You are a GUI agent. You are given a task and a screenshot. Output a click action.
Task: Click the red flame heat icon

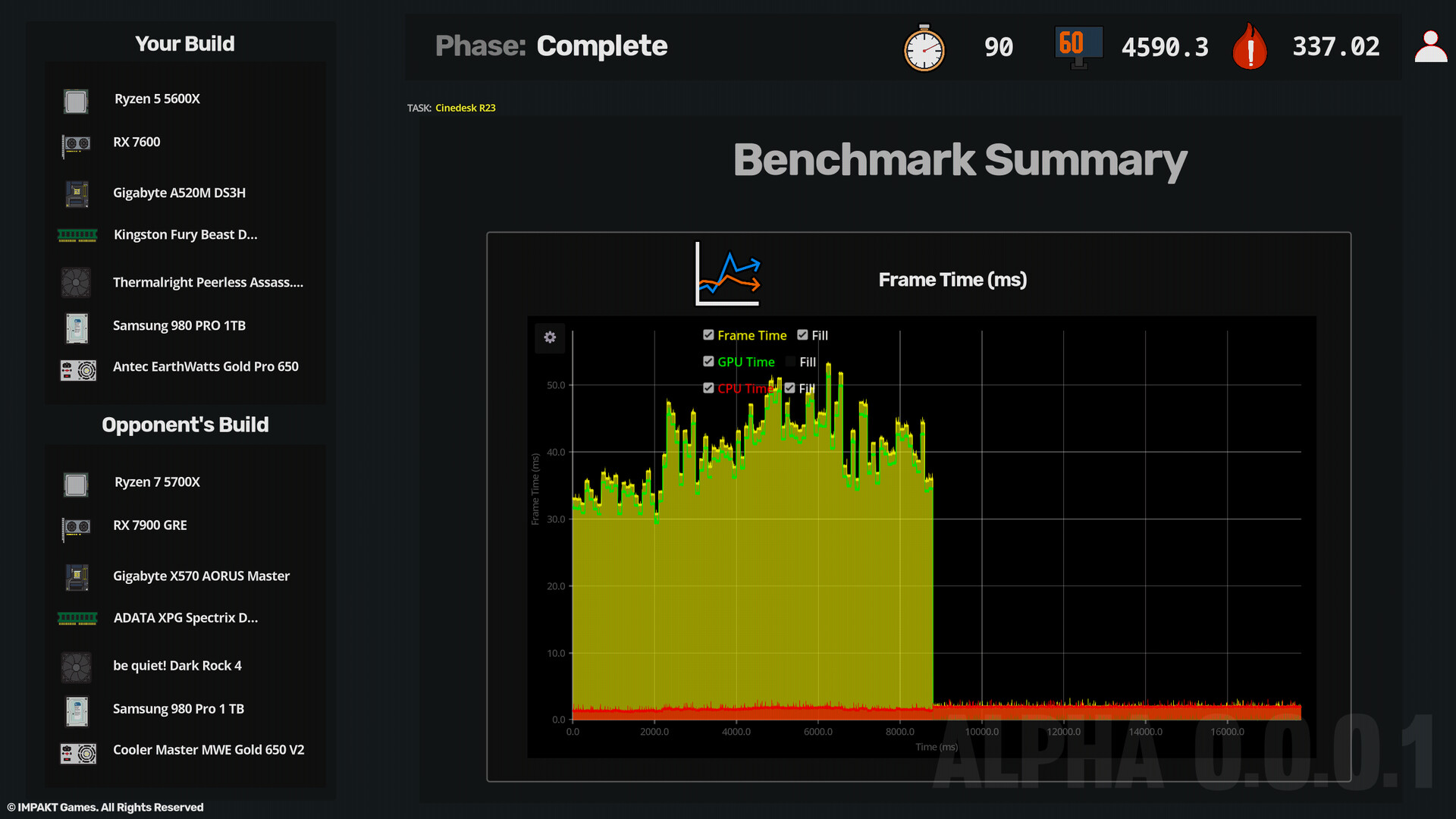click(1249, 47)
